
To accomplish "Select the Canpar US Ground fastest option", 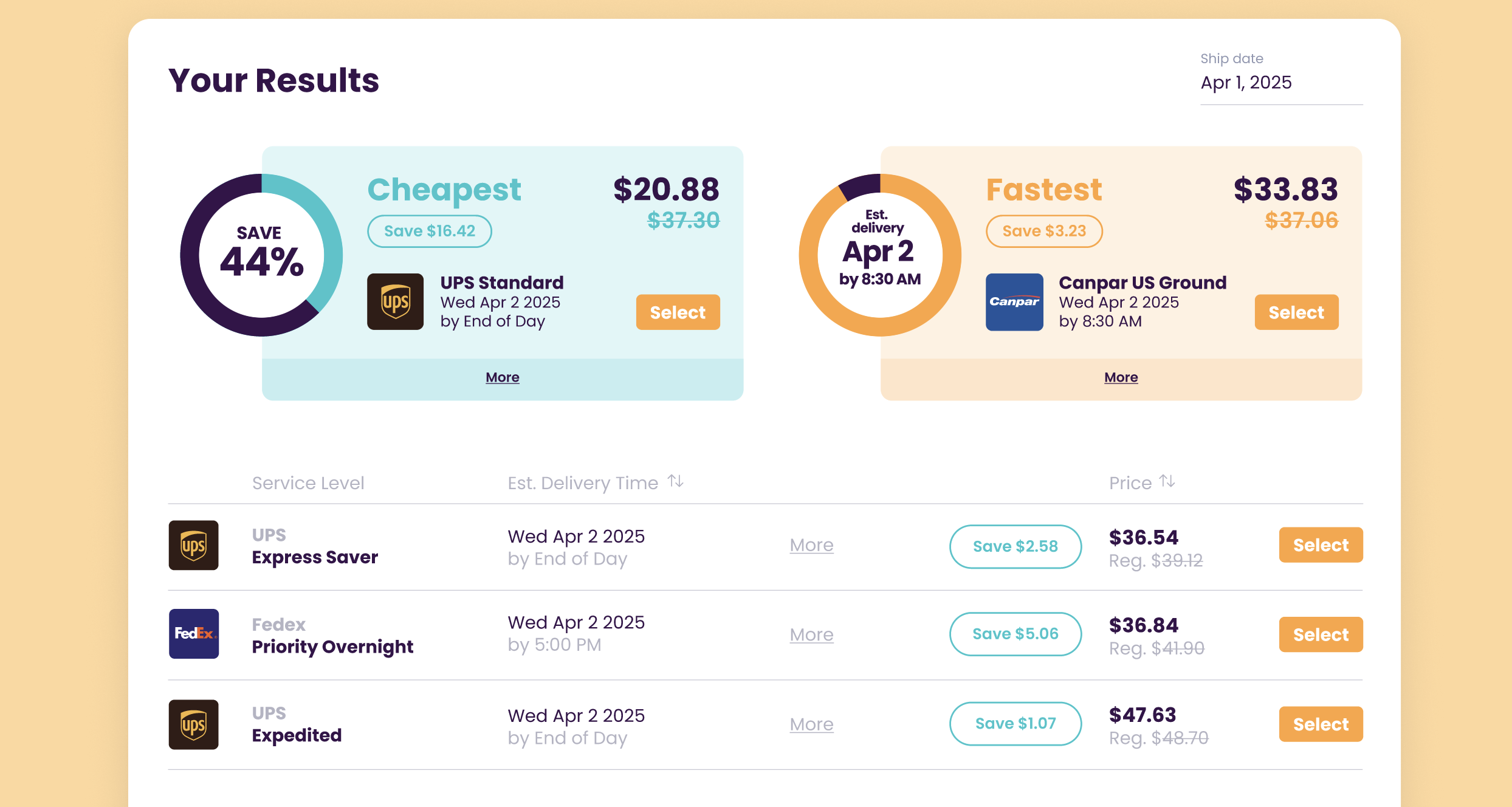I will (1296, 312).
